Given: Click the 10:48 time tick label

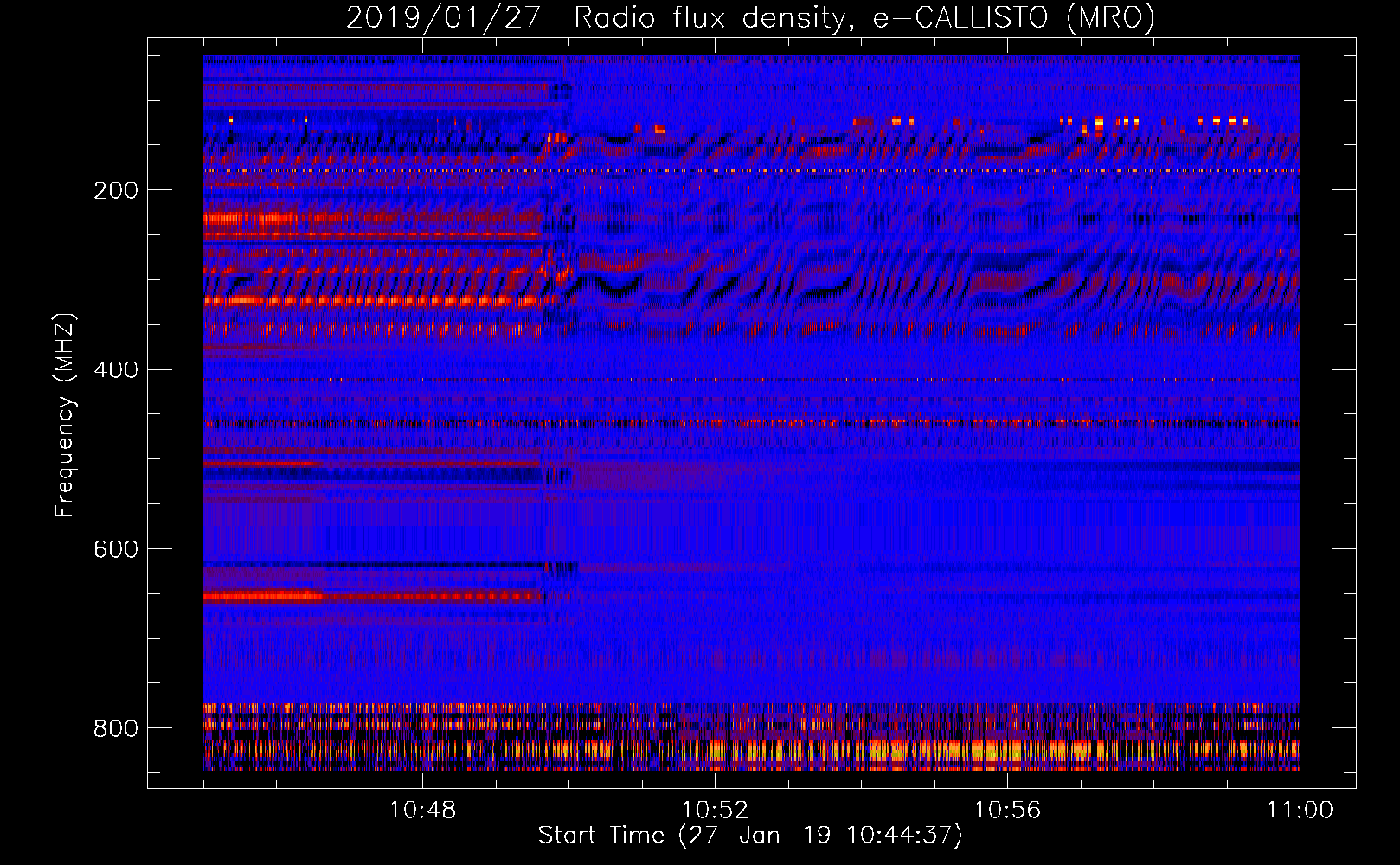Looking at the screenshot, I should coord(422,811).
